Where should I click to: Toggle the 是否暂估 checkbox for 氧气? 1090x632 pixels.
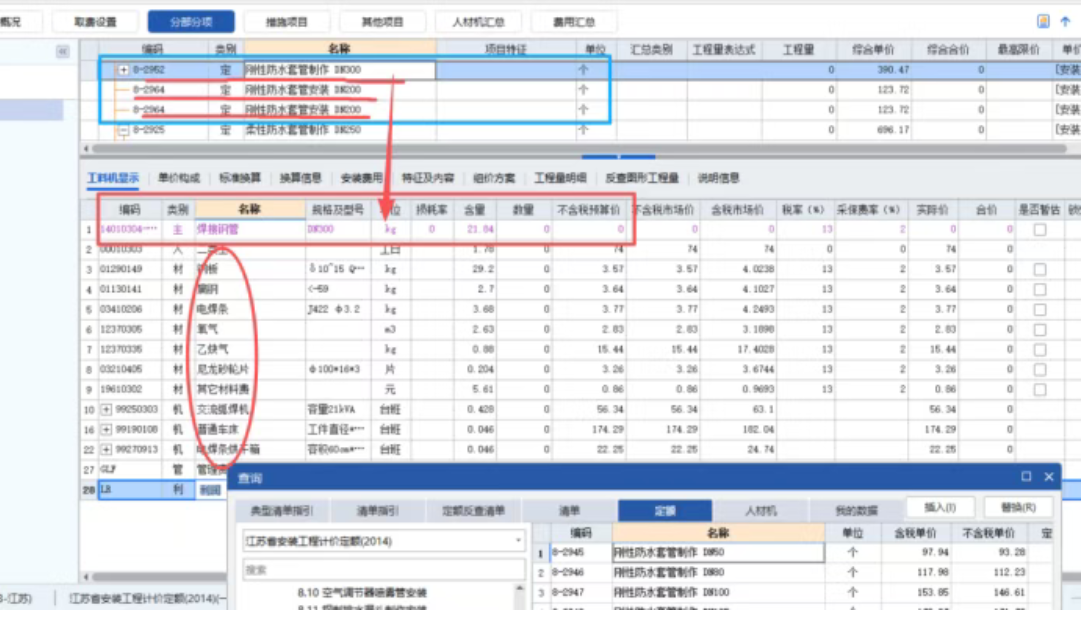coord(1040,329)
